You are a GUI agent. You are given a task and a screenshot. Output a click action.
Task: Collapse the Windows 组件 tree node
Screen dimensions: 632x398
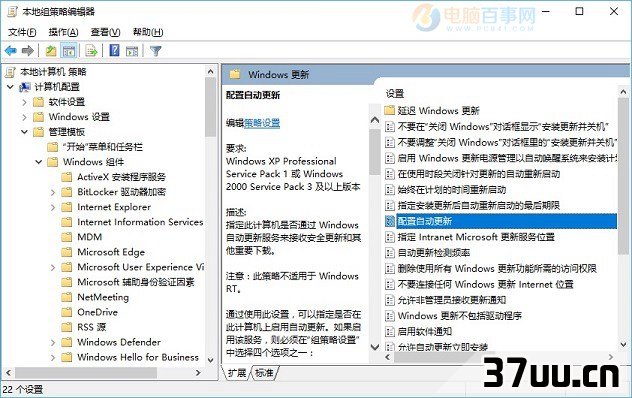39,162
